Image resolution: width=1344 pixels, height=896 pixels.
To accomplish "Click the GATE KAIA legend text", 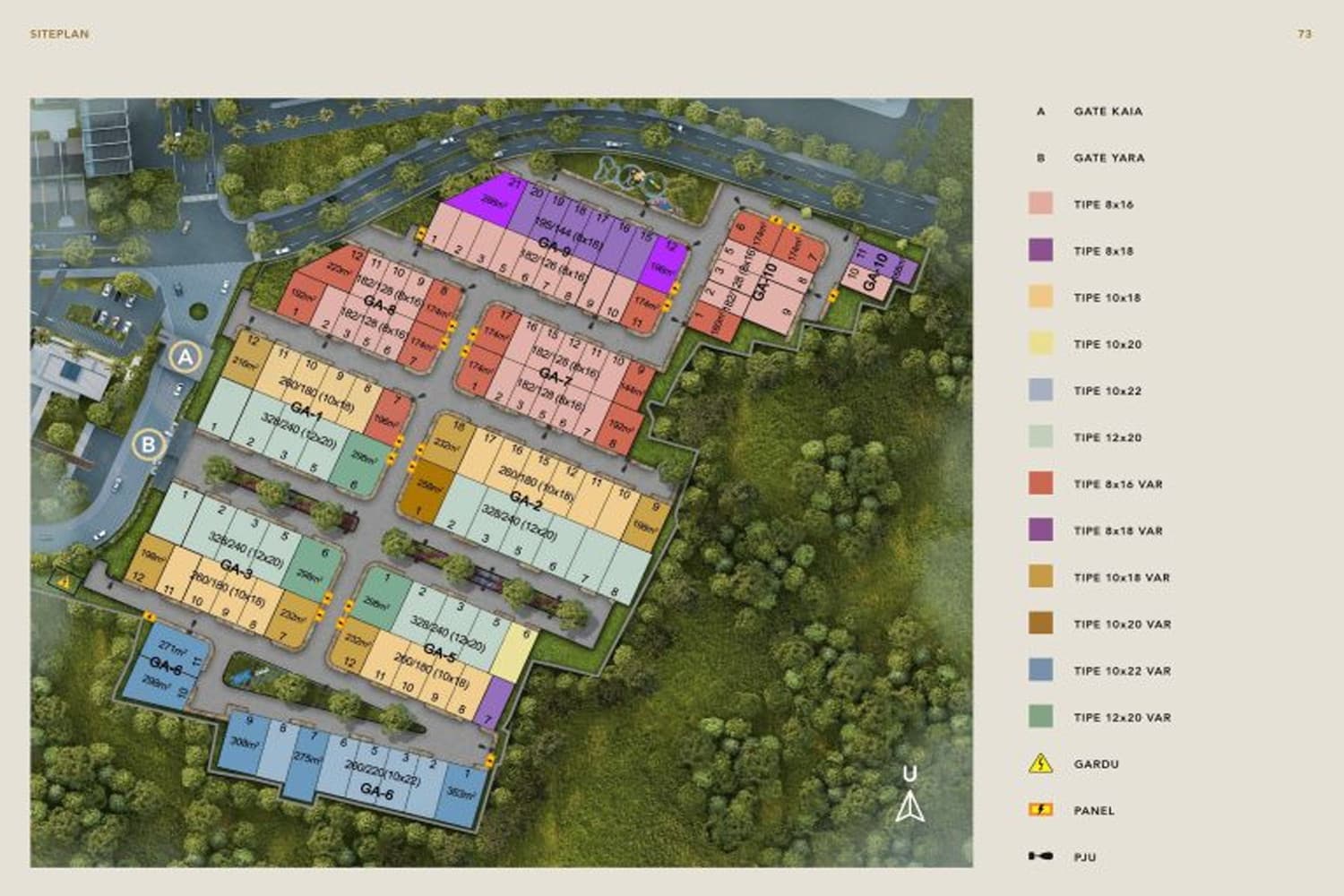I will pos(1111,112).
